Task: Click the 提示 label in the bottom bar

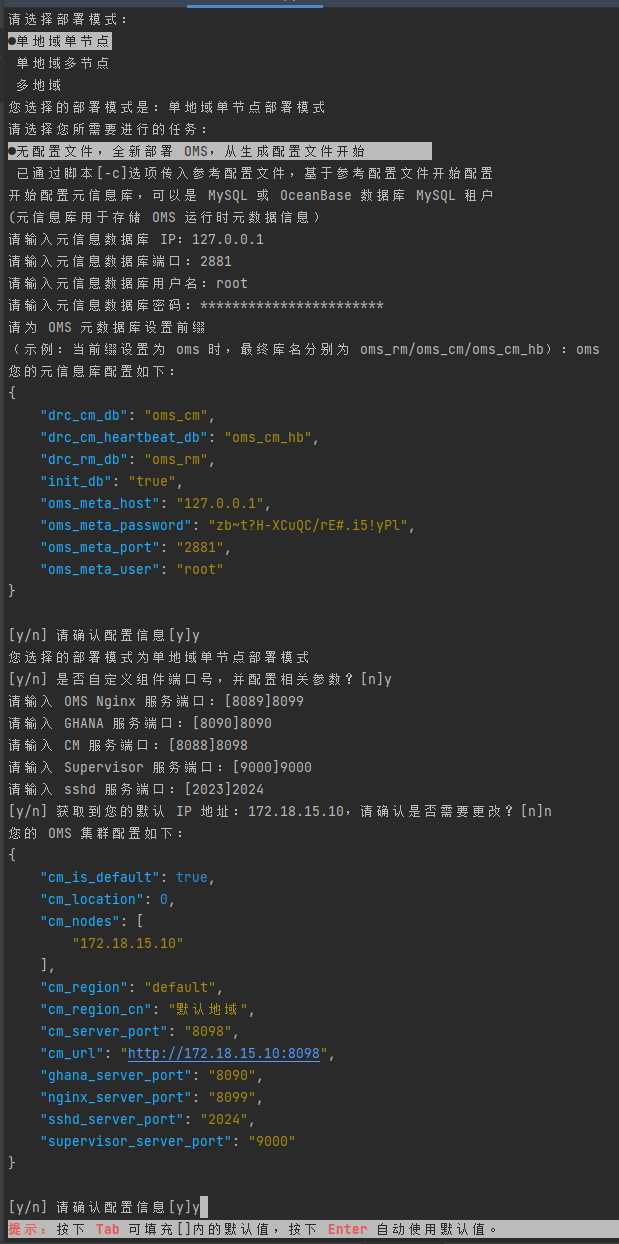Action: click(x=24, y=1229)
